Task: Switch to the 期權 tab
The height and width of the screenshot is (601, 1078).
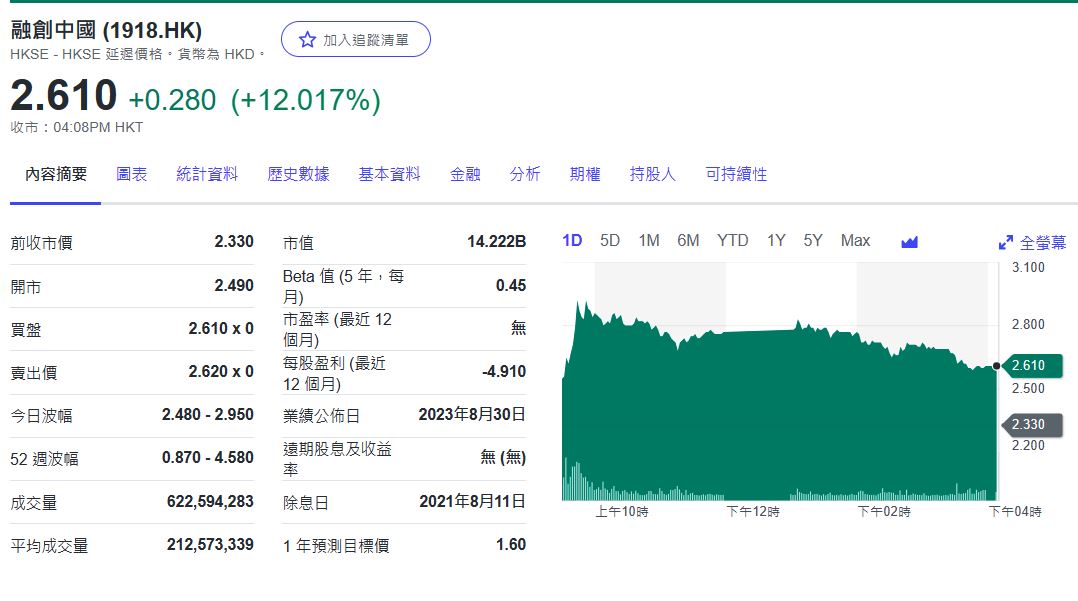Action: [x=585, y=174]
